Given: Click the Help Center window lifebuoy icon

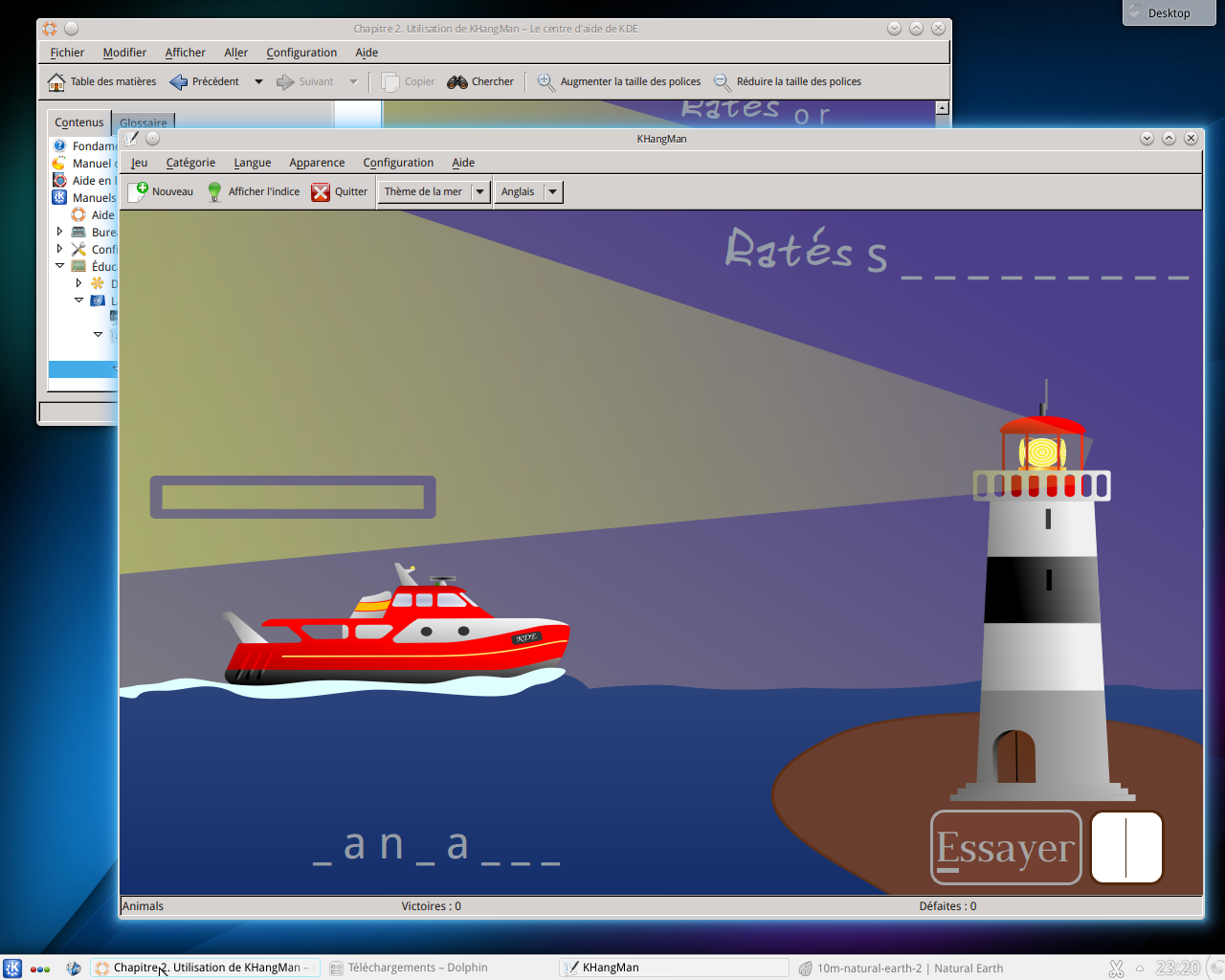Looking at the screenshot, I should (50, 29).
